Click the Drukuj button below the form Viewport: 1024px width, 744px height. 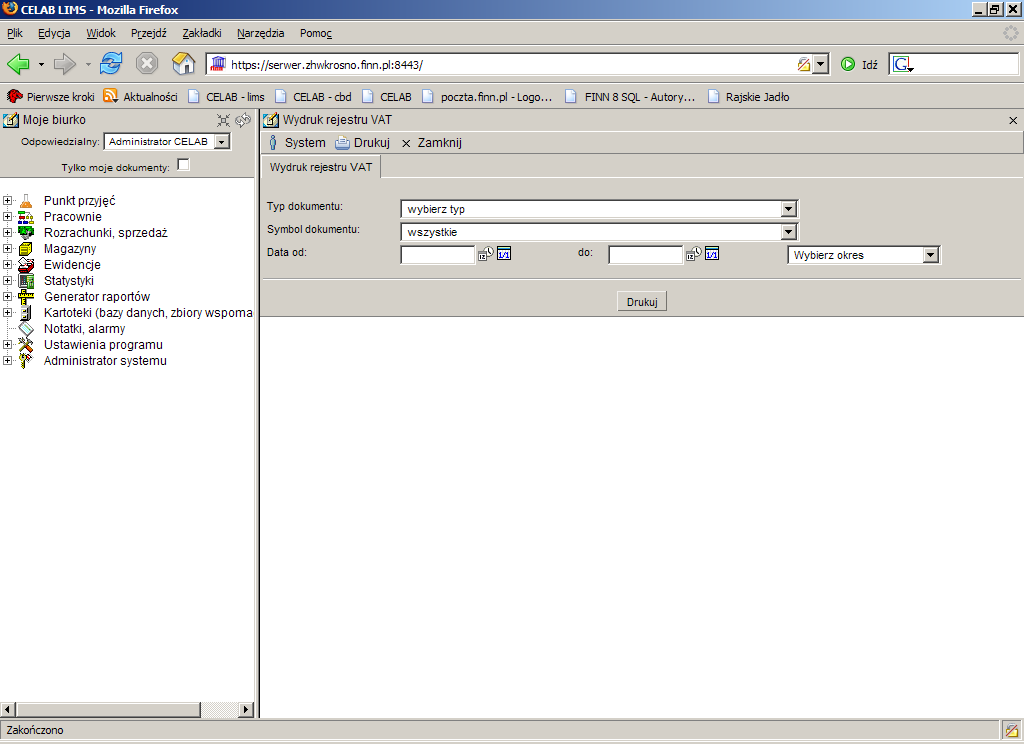coord(642,302)
